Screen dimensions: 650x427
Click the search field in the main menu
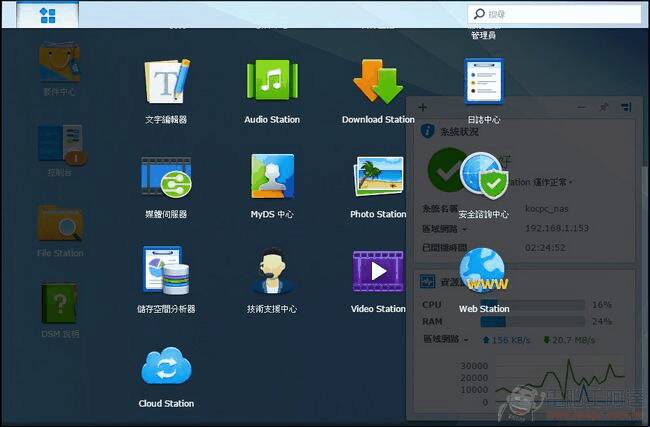(x=555, y=14)
